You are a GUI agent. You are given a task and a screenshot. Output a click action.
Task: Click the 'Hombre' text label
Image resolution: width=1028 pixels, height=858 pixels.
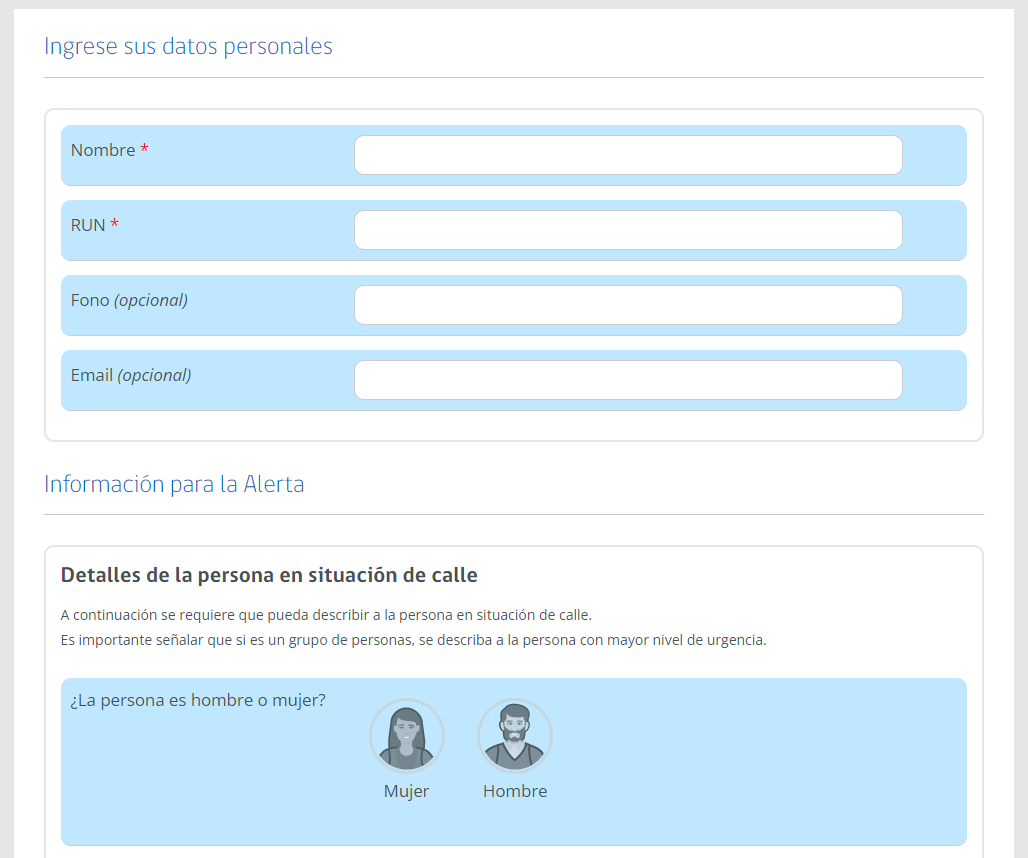pos(515,791)
